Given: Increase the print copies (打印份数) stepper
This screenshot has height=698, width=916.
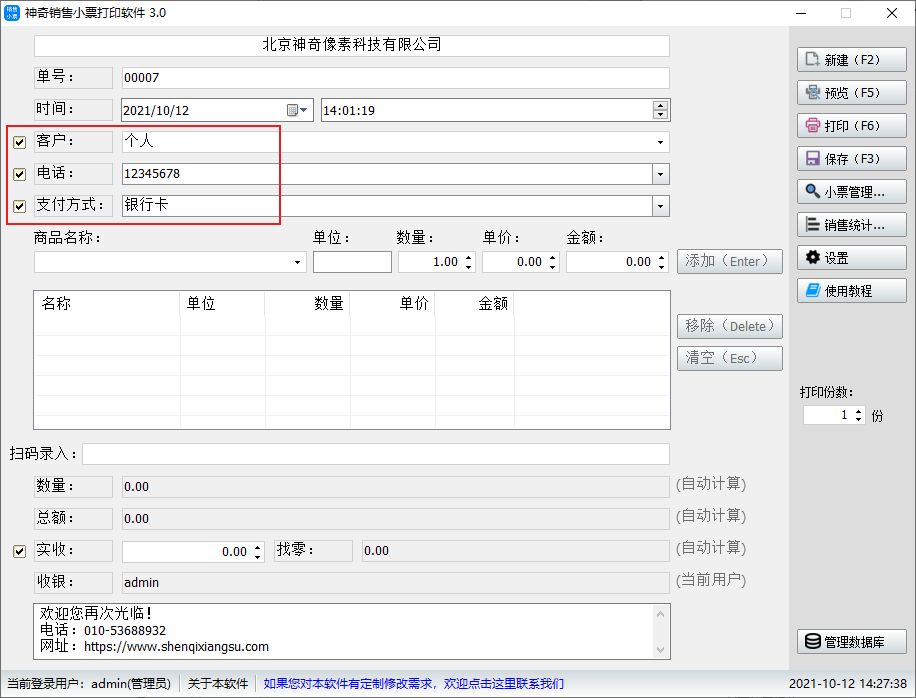Looking at the screenshot, I should click(x=858, y=411).
